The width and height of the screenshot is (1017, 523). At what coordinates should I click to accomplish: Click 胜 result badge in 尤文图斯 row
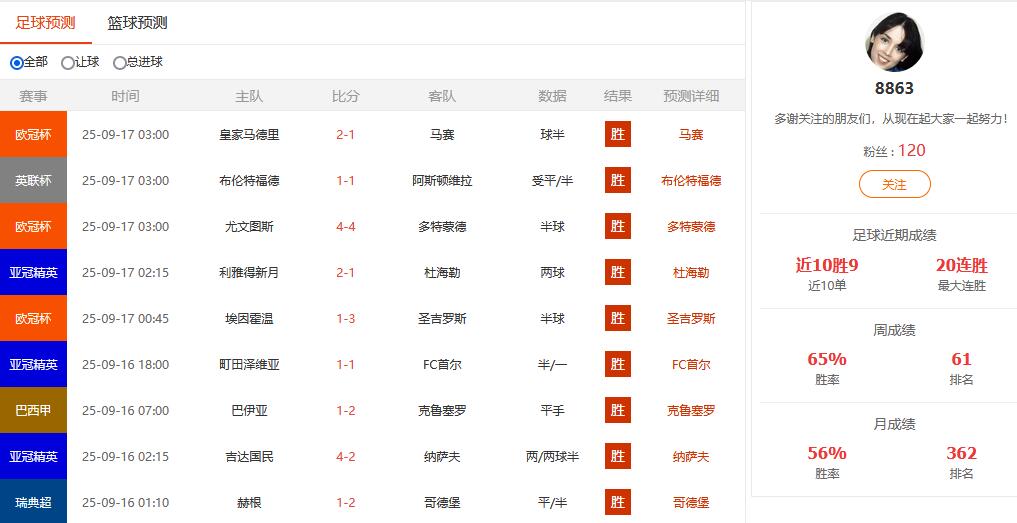[617, 226]
